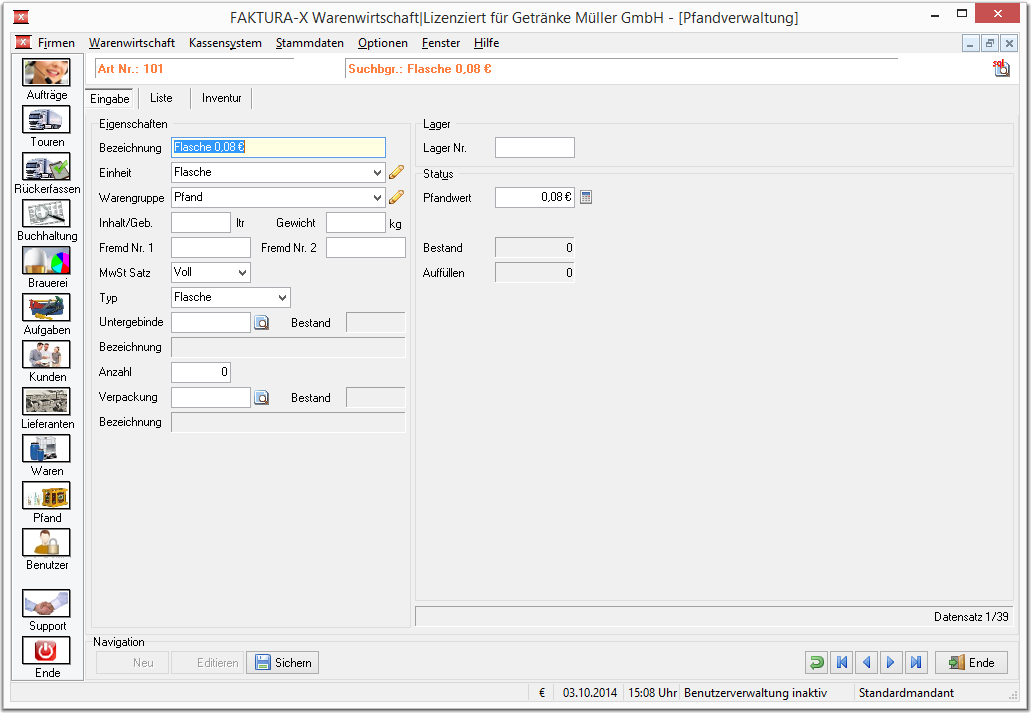This screenshot has width=1031, height=713.
Task: Open the Waren icon
Action: coord(46,449)
